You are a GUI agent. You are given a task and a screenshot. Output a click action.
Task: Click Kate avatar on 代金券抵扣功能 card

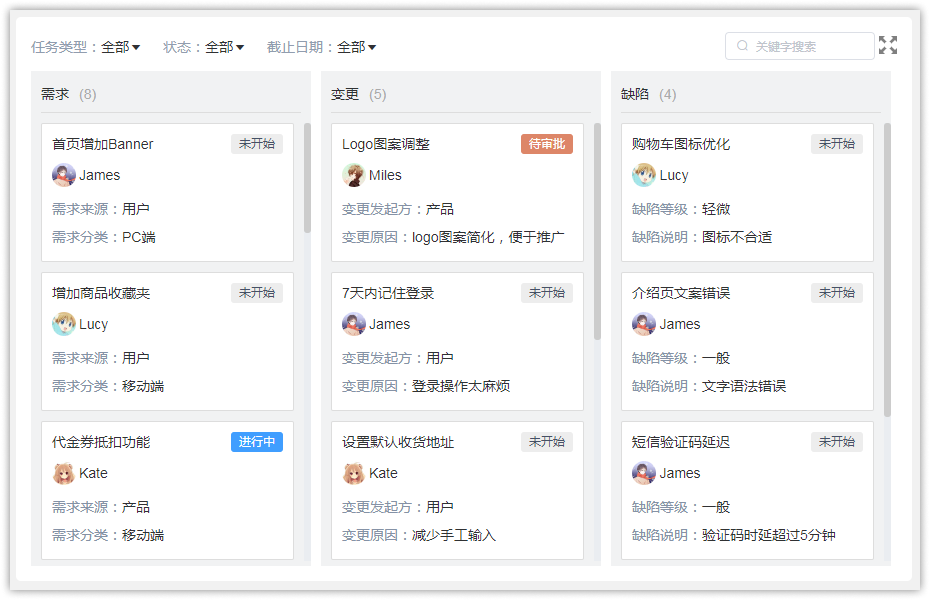(63, 473)
